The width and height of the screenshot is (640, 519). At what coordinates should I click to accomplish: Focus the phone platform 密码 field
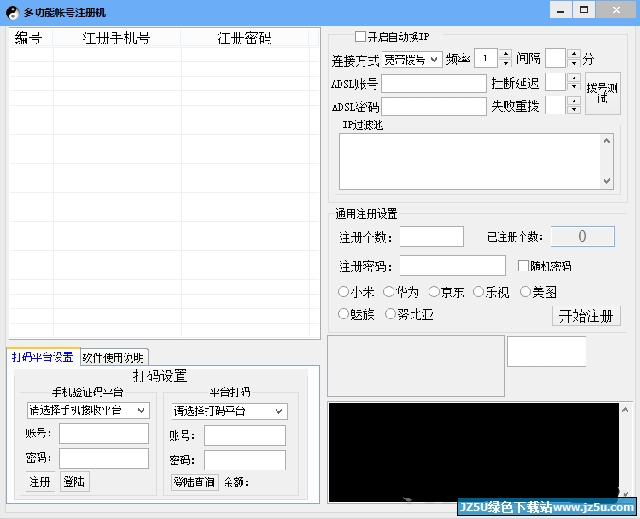point(104,458)
